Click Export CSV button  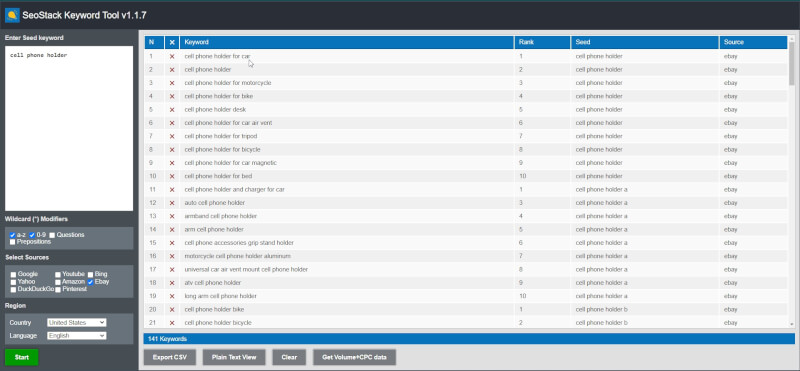pyautogui.click(x=170, y=357)
